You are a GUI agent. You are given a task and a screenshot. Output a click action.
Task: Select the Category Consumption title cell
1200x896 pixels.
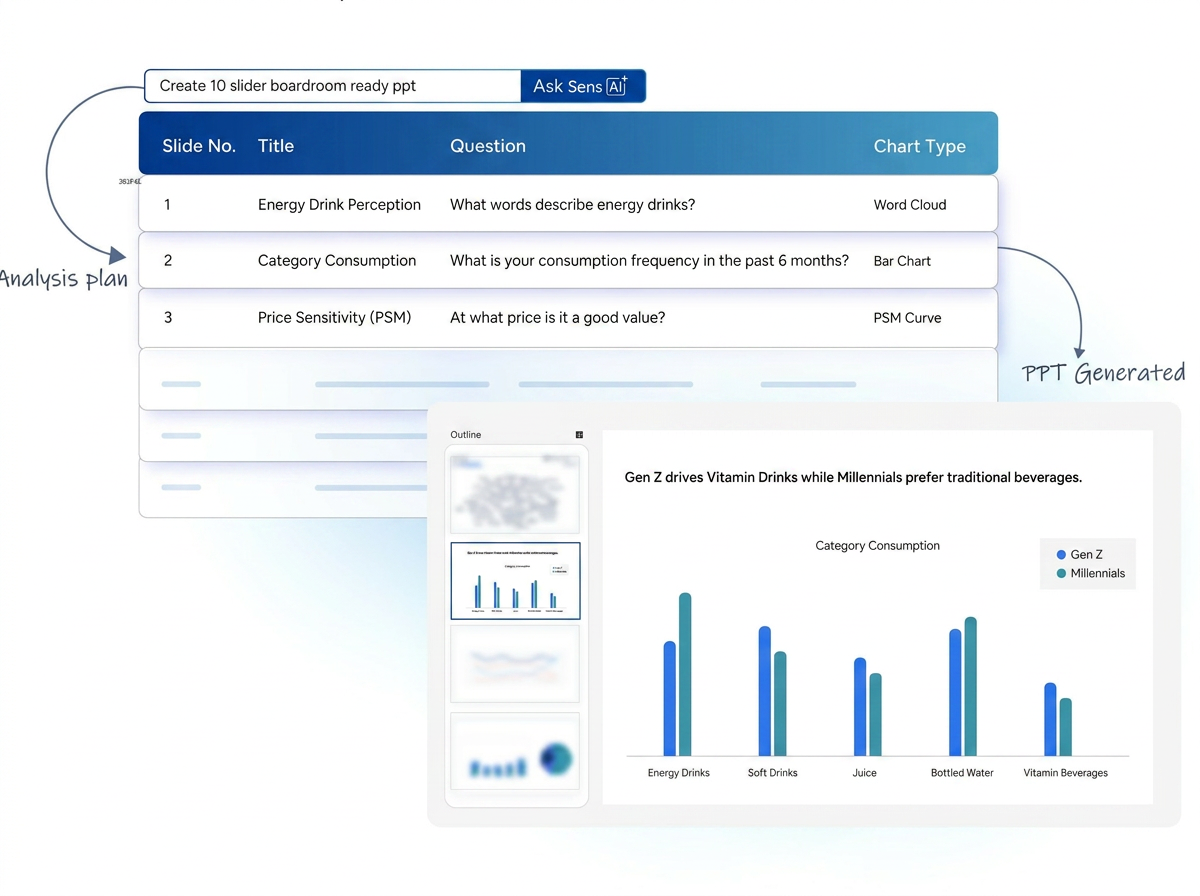(337, 261)
